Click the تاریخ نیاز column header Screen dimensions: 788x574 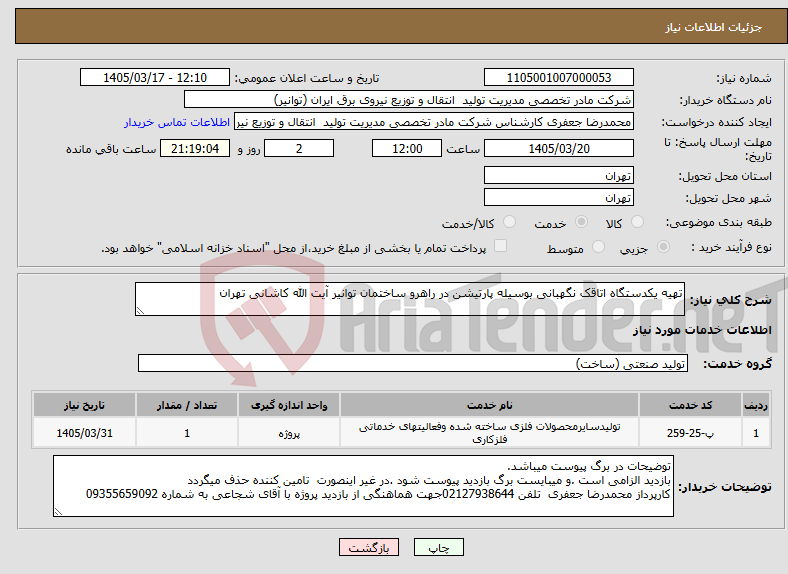[x=84, y=405]
